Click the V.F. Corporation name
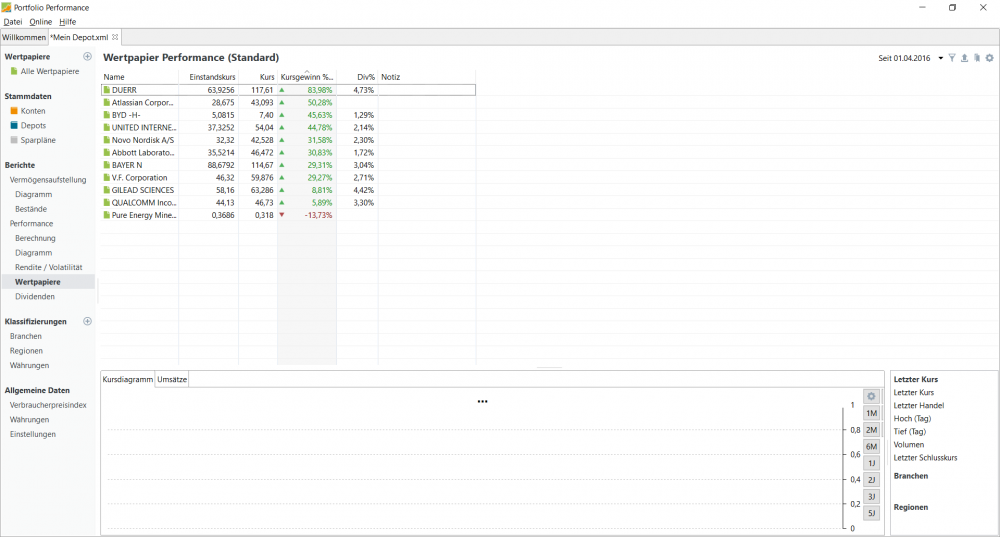1000x537 pixels. tap(139, 178)
